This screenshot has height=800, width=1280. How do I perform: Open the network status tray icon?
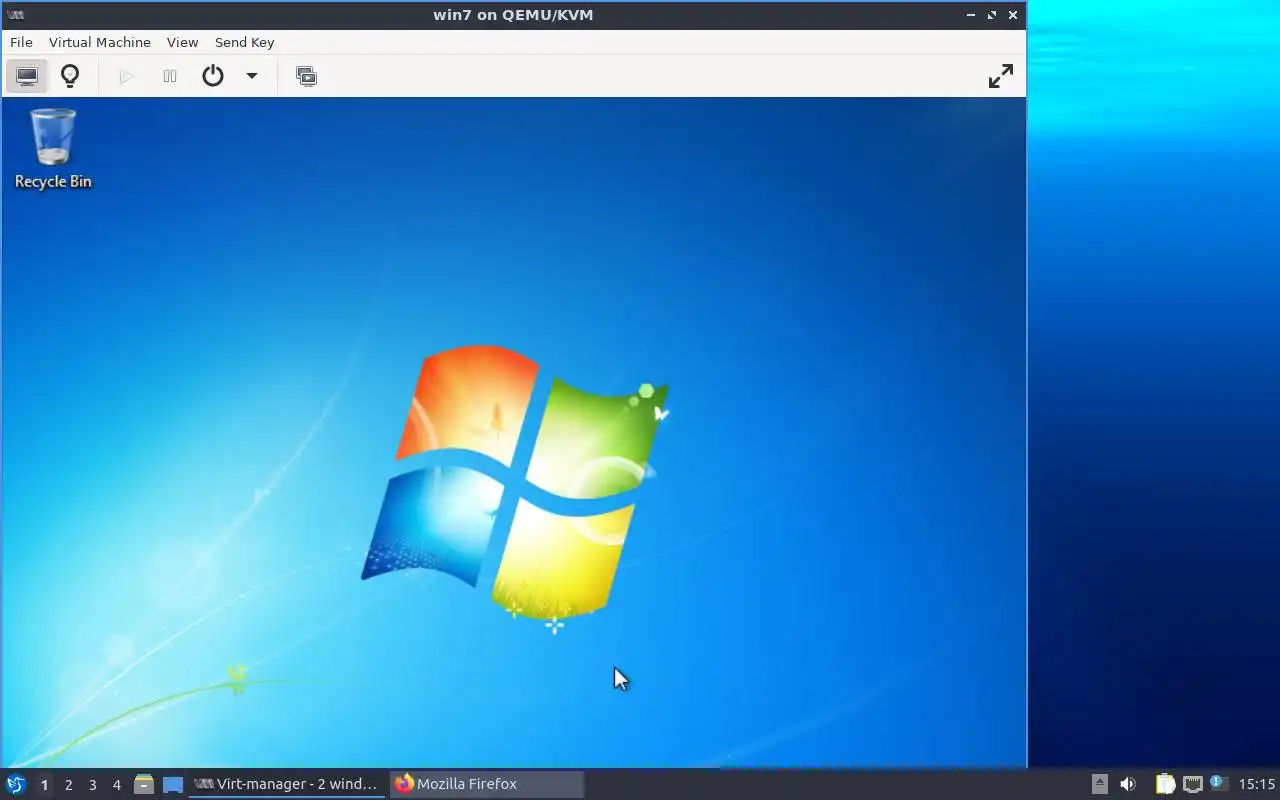(1192, 784)
